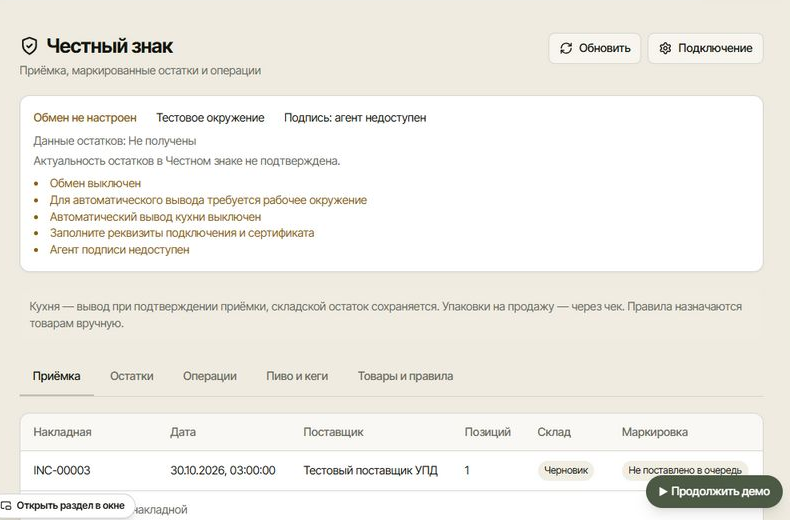Click the Обновить button

595,48
